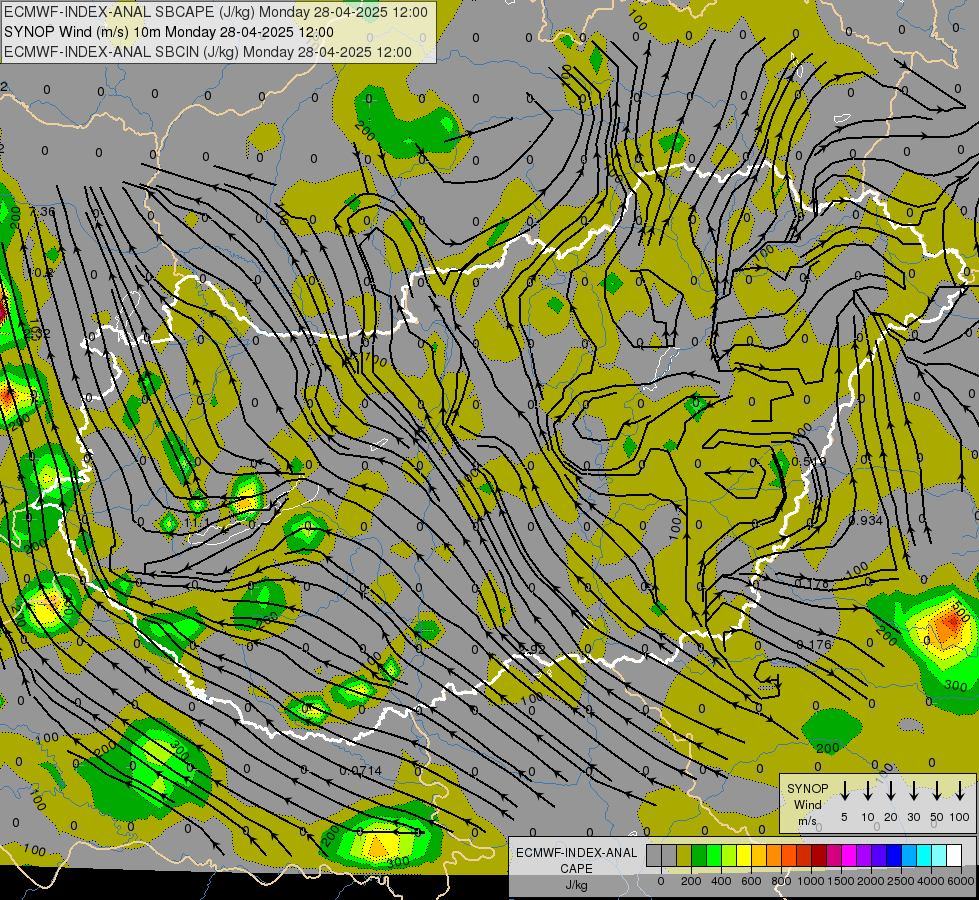Click the 50 m/s wind arrow in legend
Screen dimensions: 979x900
point(937,789)
